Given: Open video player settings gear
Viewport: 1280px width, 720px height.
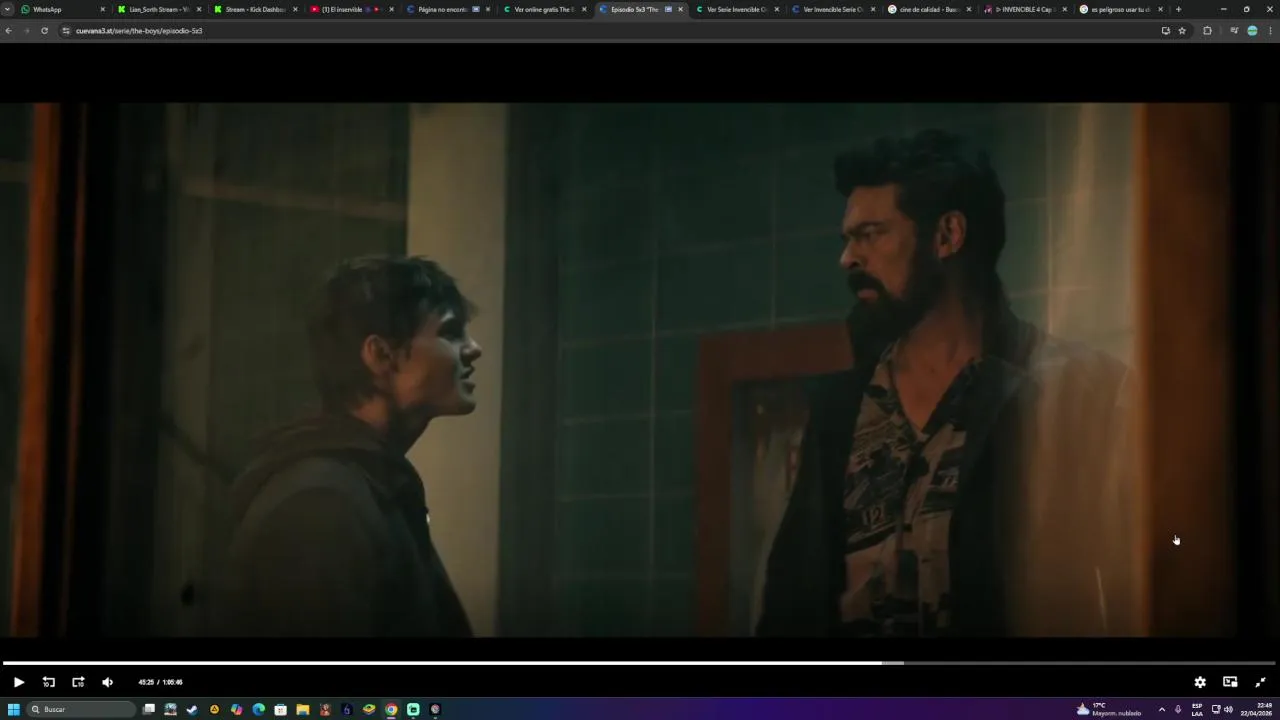Looking at the screenshot, I should 1200,682.
